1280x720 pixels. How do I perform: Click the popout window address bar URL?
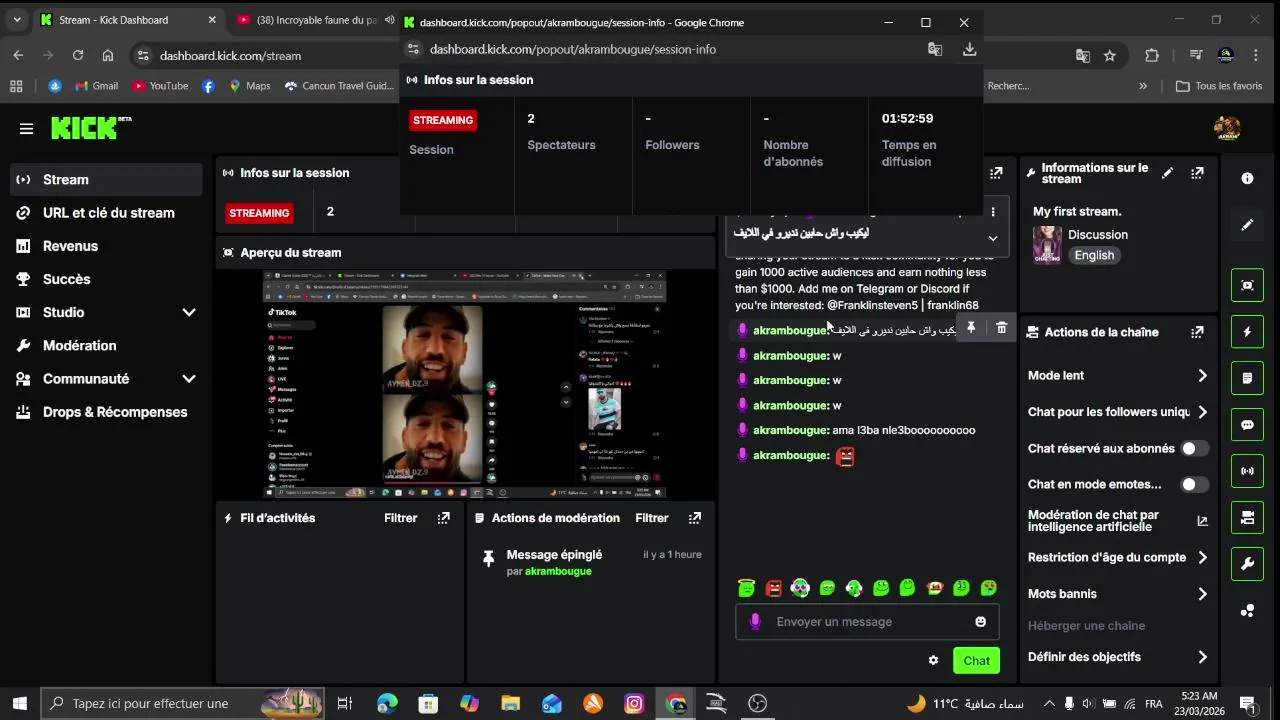(x=573, y=49)
